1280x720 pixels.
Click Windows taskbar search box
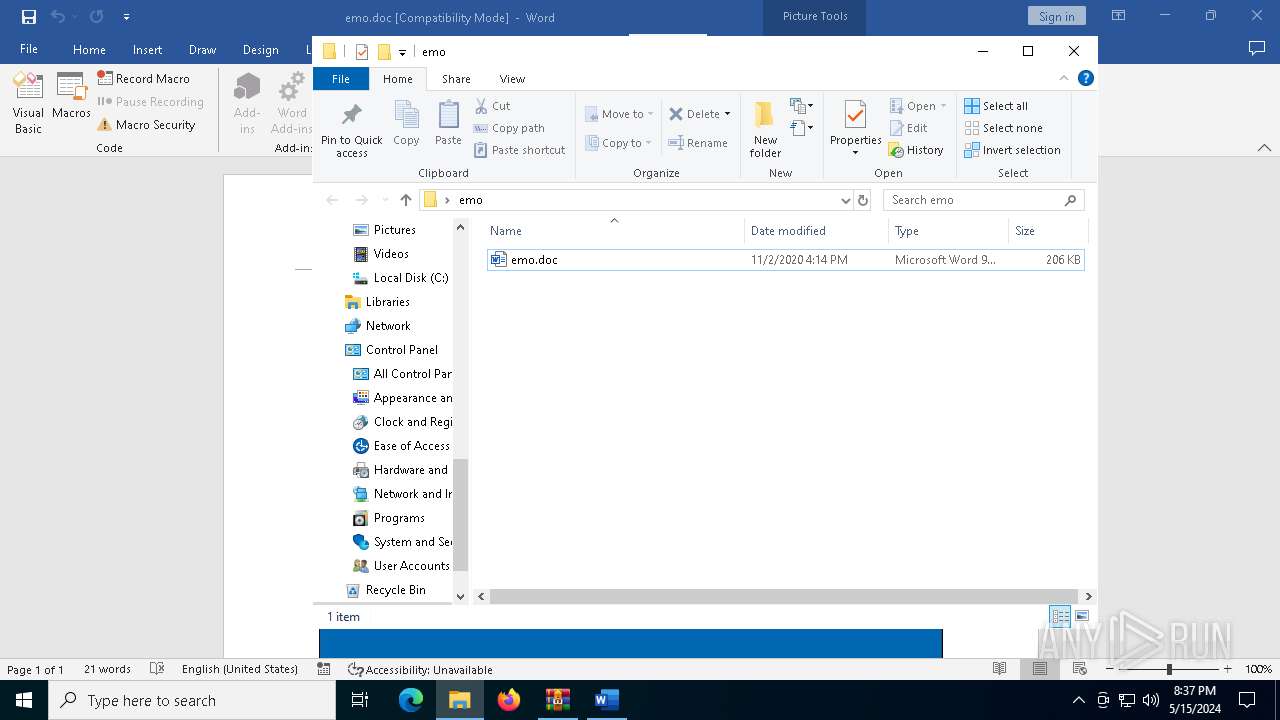coord(192,700)
